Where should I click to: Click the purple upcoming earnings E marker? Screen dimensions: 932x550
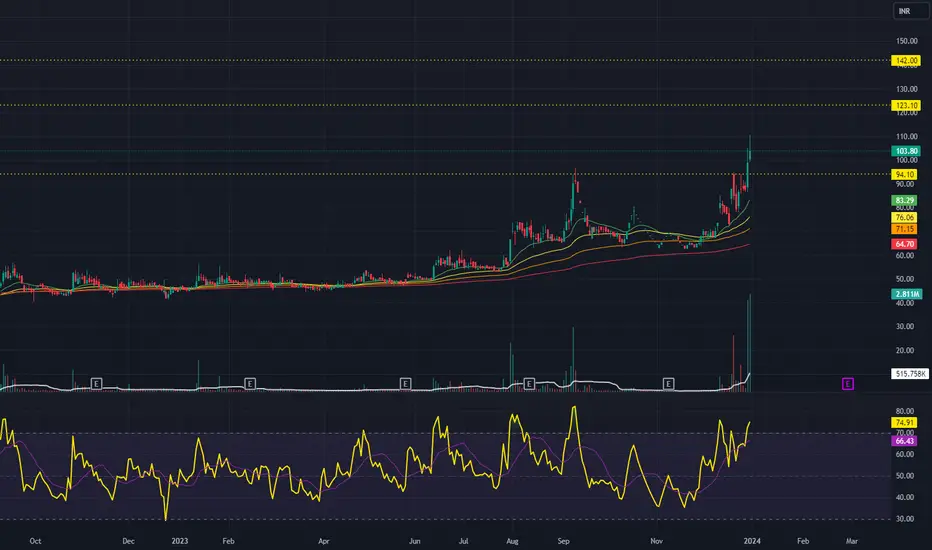click(848, 384)
